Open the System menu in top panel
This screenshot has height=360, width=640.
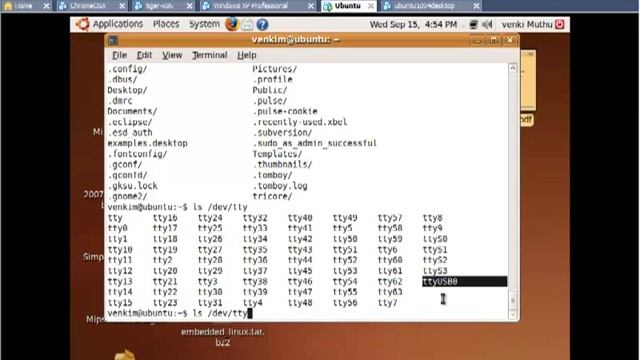coord(204,24)
